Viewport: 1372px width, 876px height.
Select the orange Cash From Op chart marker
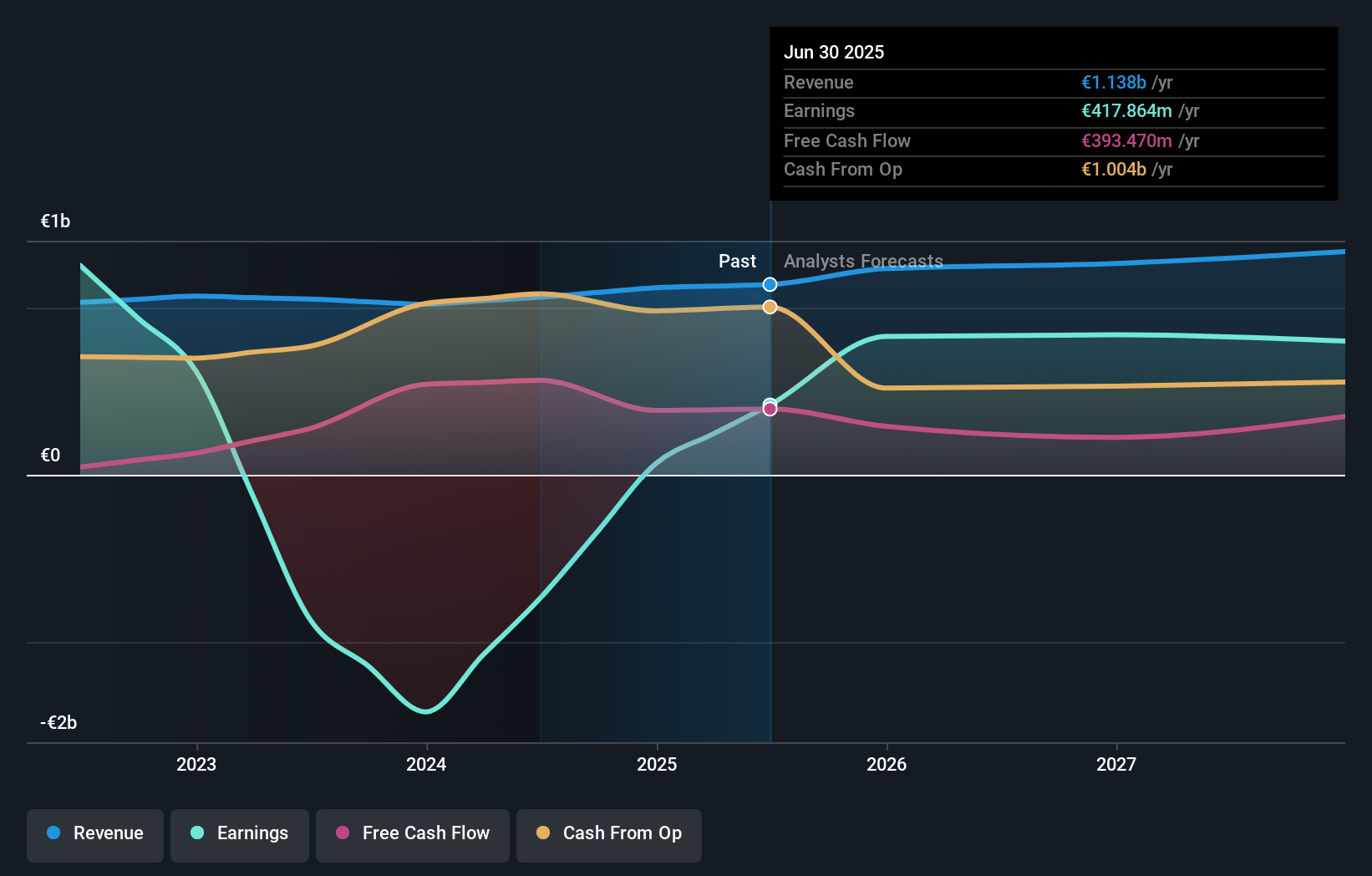tap(769, 307)
